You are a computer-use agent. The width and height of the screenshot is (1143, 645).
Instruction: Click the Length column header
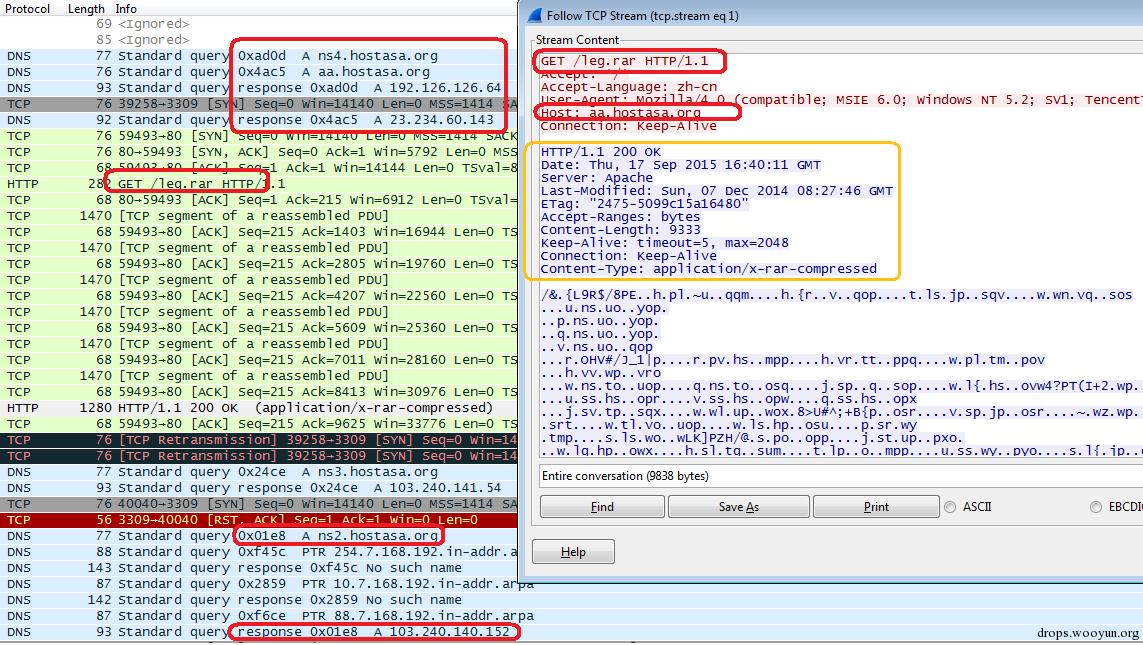click(86, 8)
